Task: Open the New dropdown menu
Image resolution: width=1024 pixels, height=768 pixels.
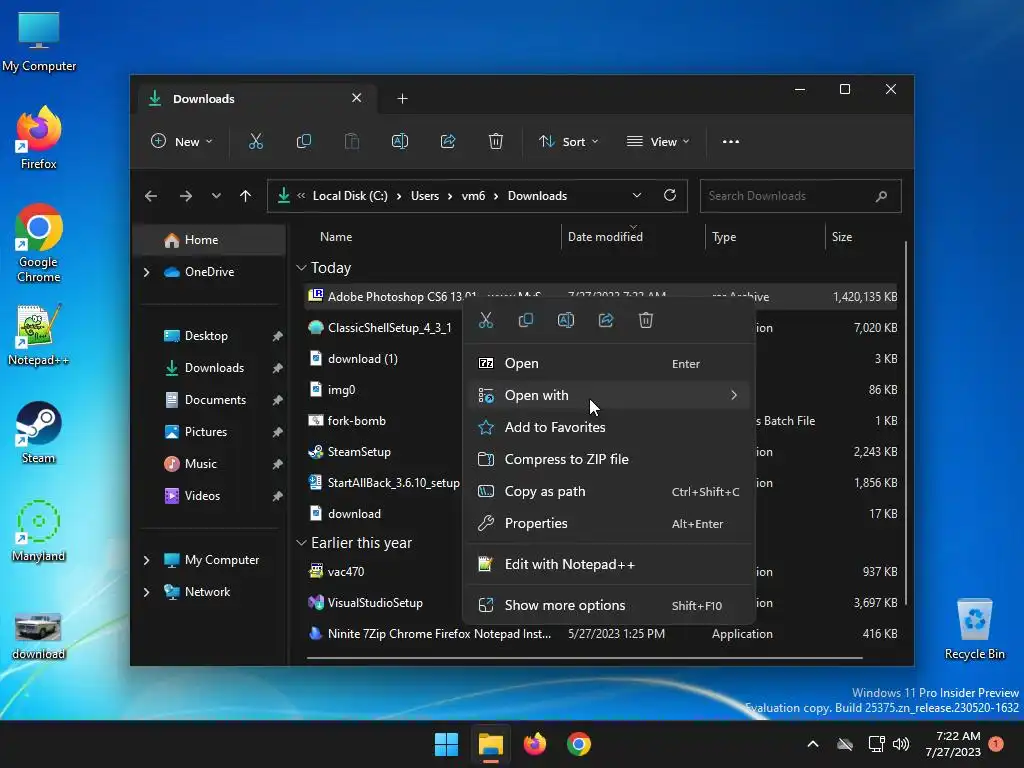Action: coord(182,142)
